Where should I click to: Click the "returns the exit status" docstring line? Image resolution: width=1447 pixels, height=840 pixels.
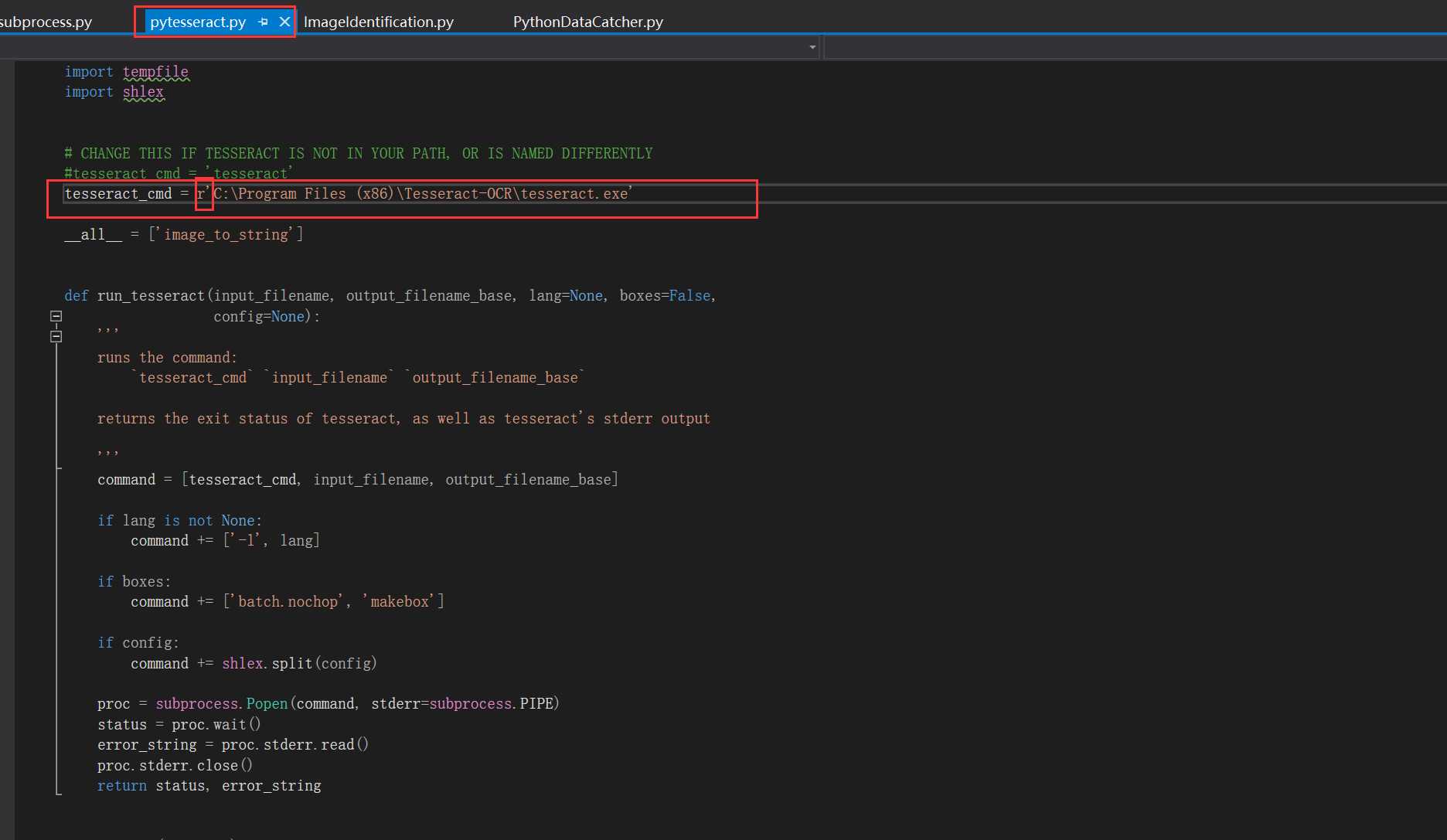click(403, 418)
